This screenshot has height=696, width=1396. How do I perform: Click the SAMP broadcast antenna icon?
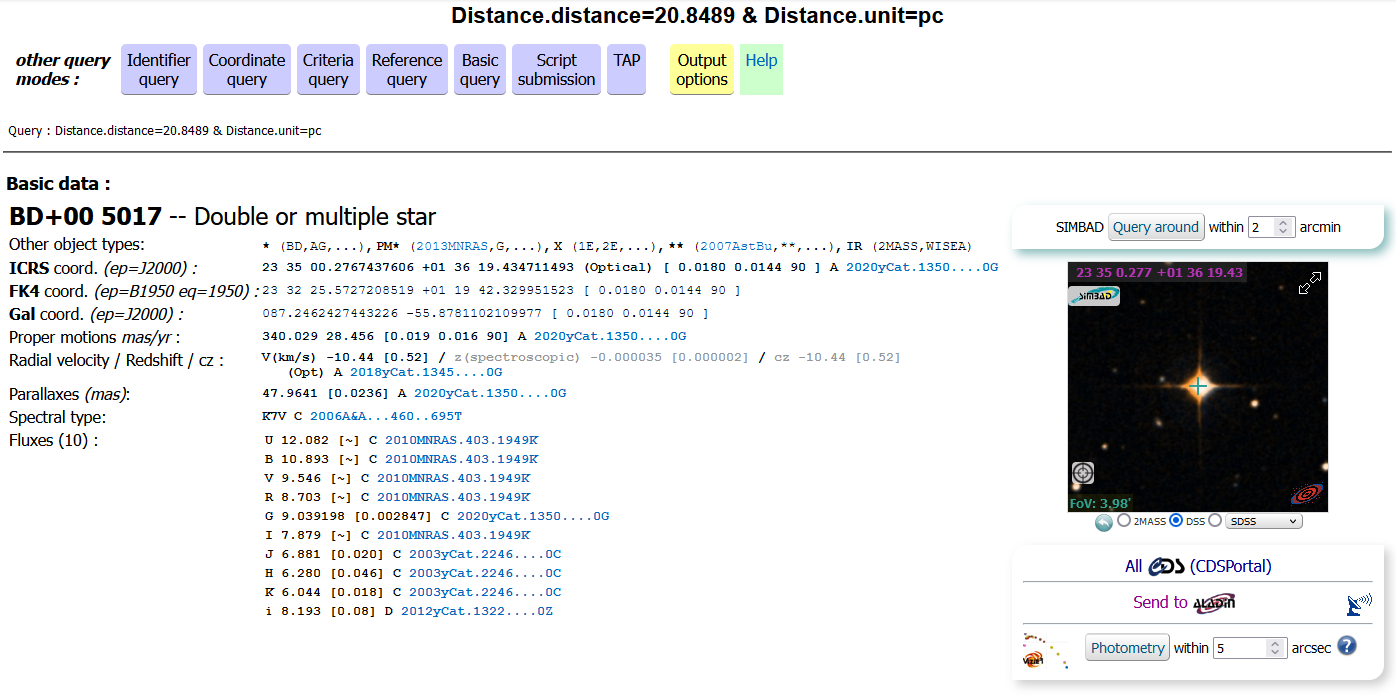coord(1358,603)
